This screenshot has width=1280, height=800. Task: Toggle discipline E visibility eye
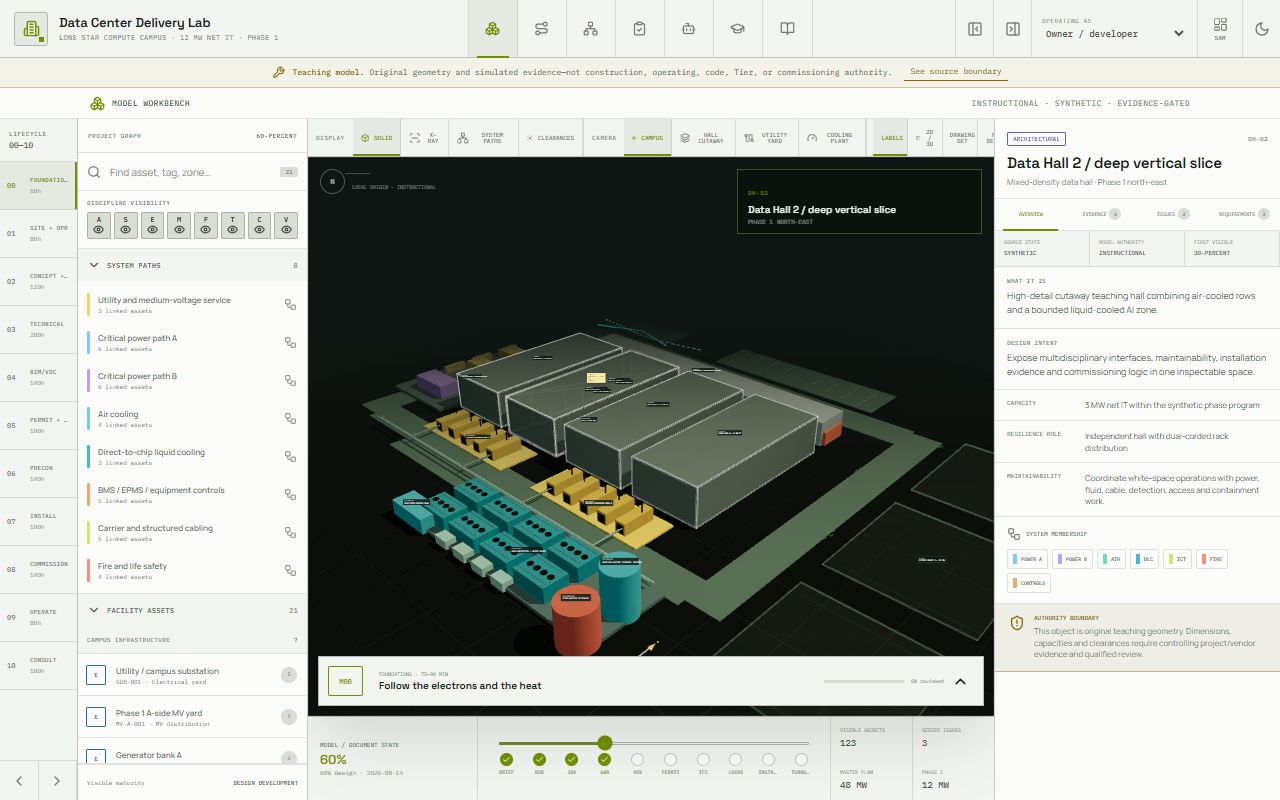click(152, 225)
